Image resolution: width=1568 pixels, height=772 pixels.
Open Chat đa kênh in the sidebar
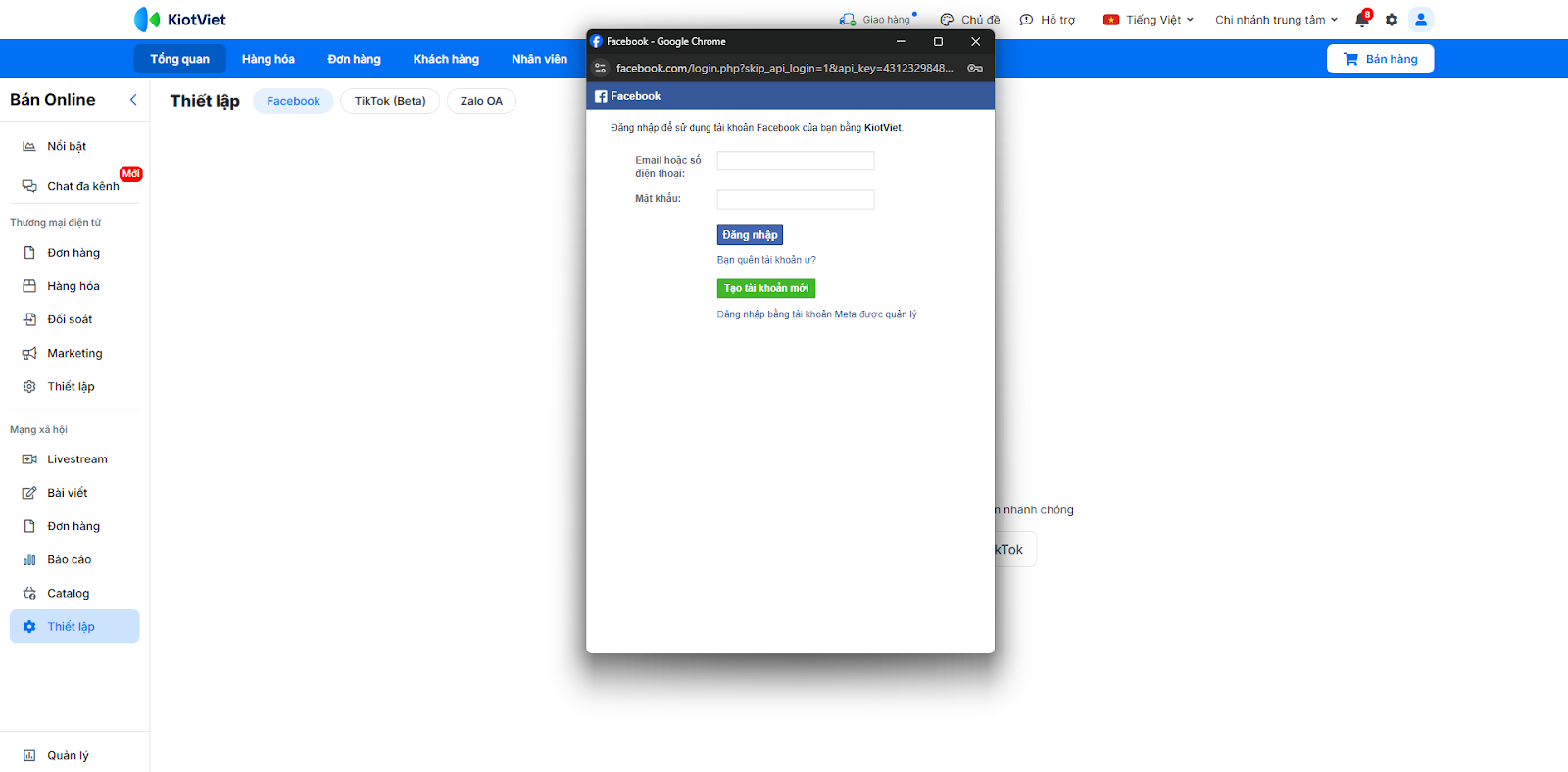click(74, 186)
